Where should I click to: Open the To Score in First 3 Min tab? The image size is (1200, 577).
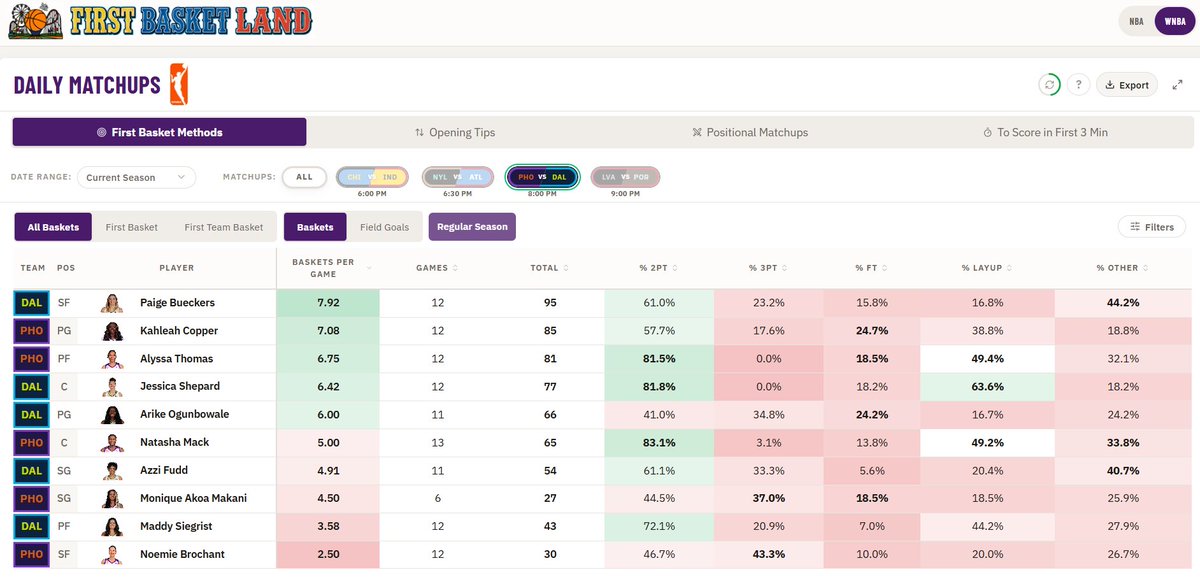point(1046,132)
